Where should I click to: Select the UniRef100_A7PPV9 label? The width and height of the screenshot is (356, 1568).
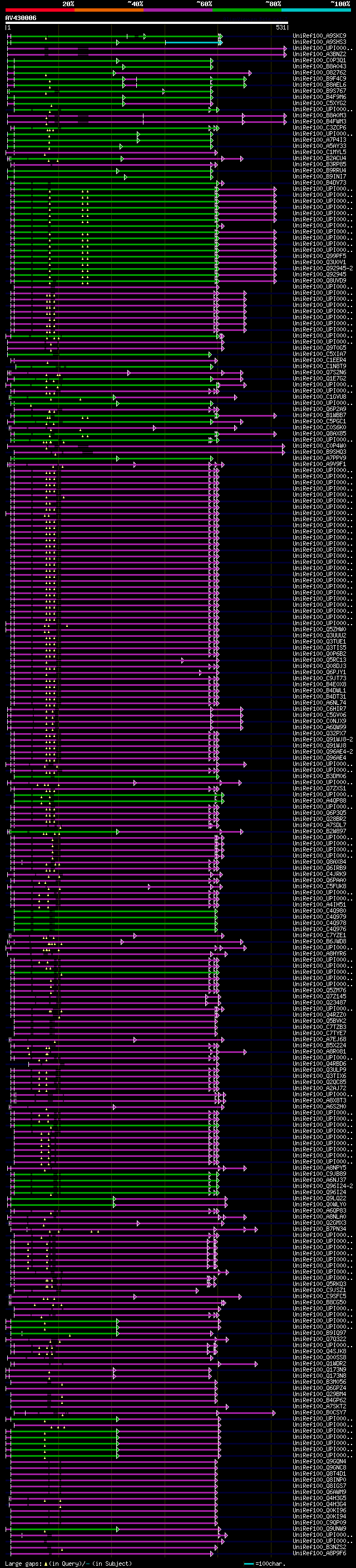point(319,458)
